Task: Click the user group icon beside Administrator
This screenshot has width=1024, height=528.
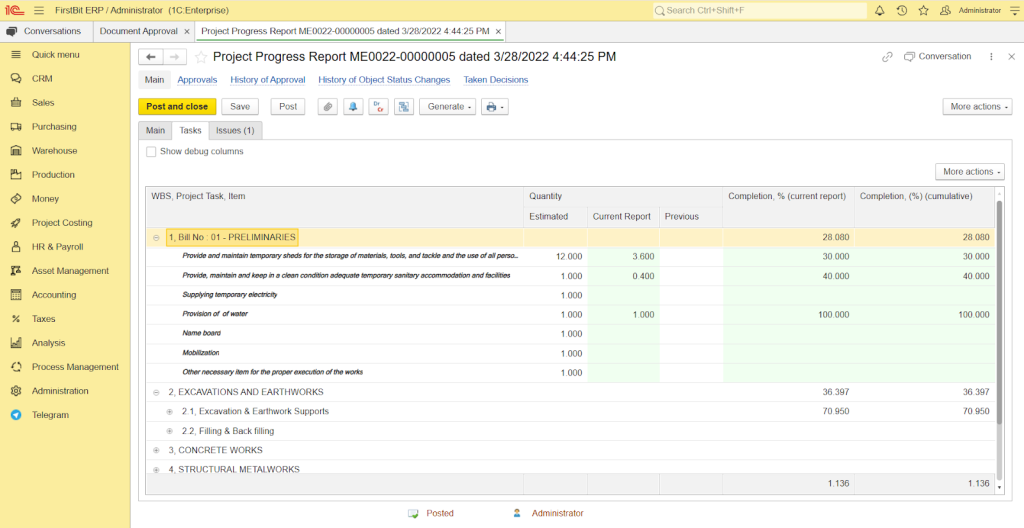Action: click(945, 10)
